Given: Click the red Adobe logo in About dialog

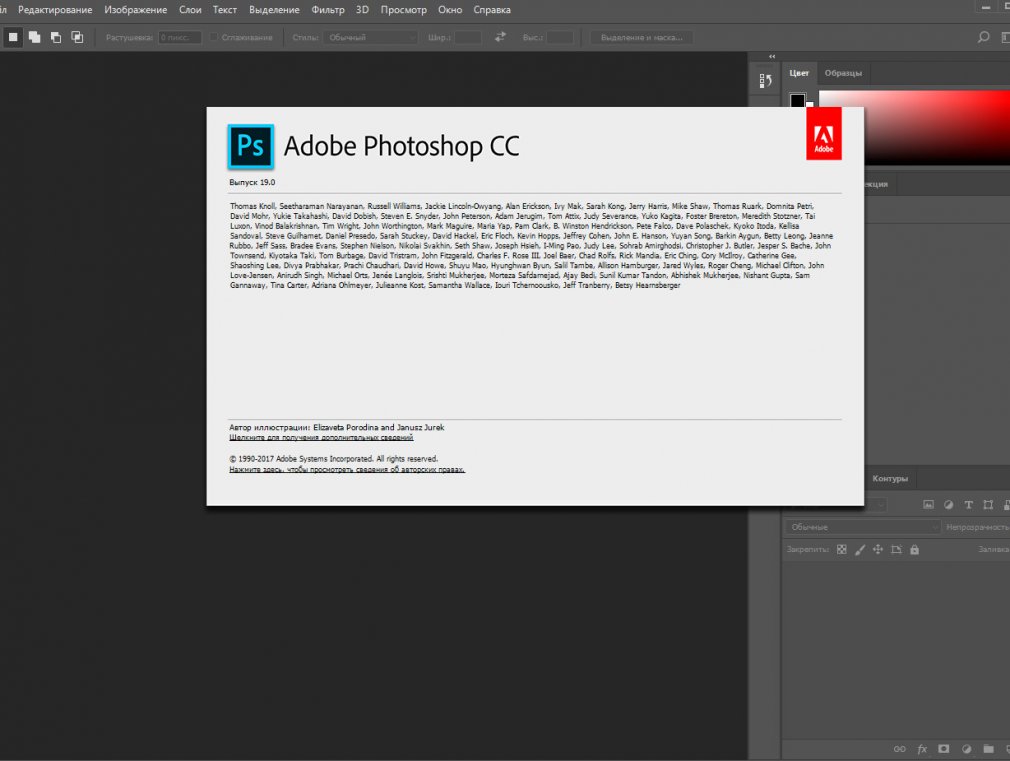Looking at the screenshot, I should [824, 133].
